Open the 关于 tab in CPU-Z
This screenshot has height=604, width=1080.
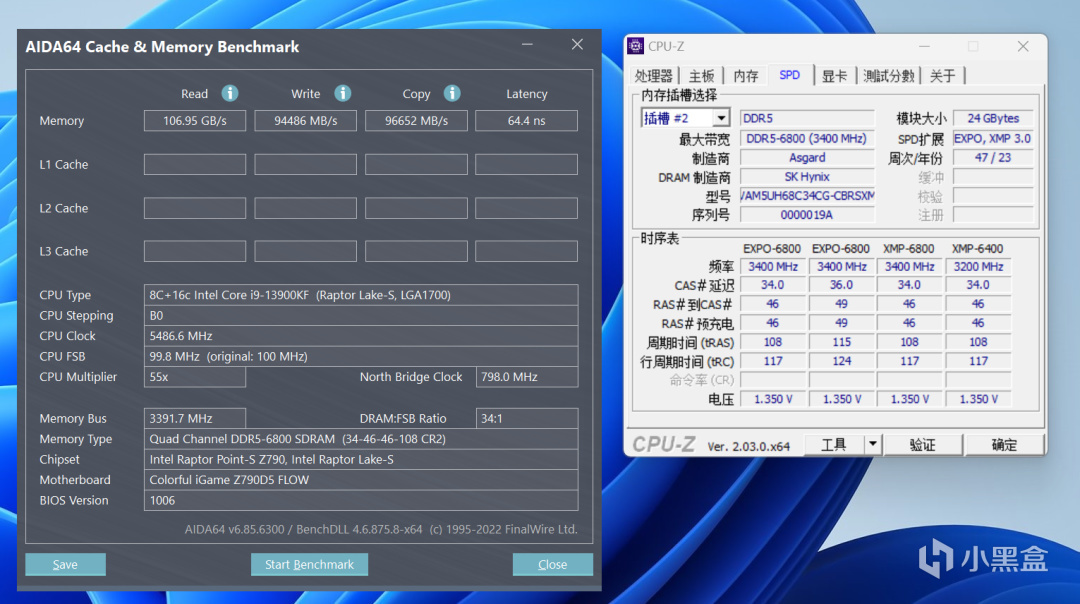(x=942, y=76)
